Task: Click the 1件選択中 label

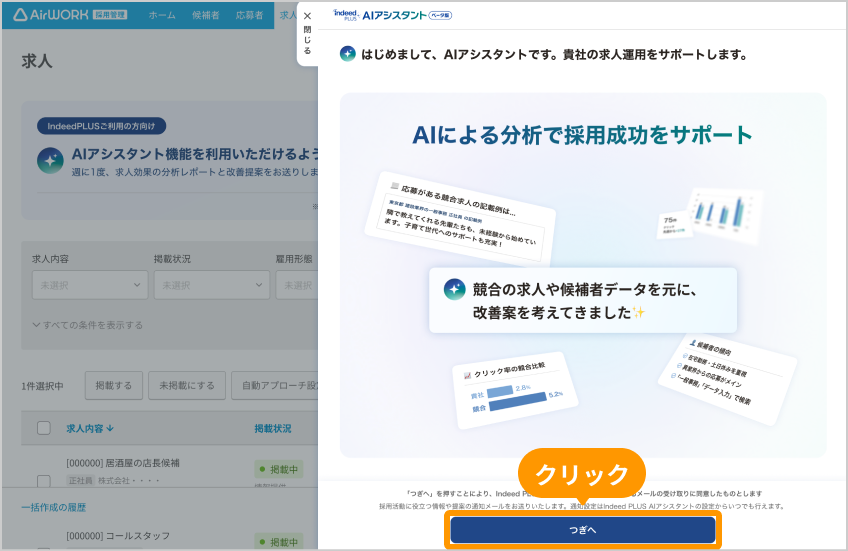Action: click(42, 386)
